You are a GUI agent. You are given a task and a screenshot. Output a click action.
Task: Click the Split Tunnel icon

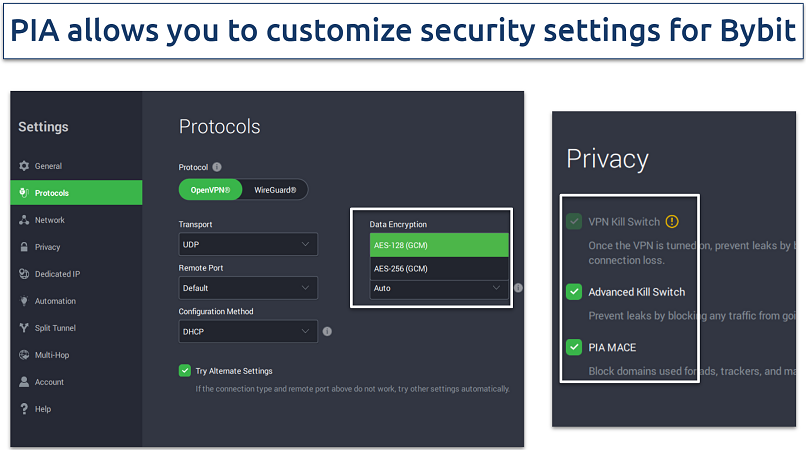(25, 328)
